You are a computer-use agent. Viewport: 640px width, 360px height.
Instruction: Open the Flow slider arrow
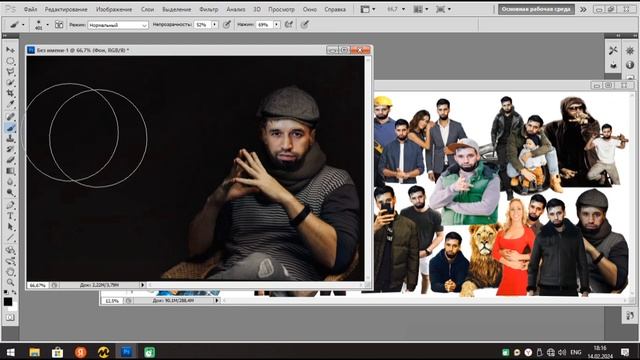pyautogui.click(x=277, y=25)
